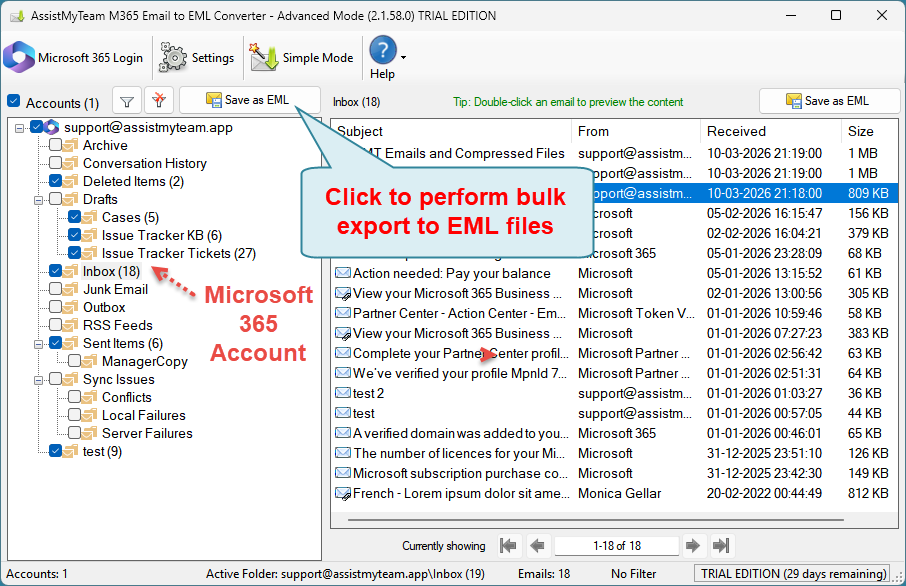Uncheck the Inbox (18) folder checkbox
Viewport: 906px width, 586px height.
pyautogui.click(x=56, y=271)
